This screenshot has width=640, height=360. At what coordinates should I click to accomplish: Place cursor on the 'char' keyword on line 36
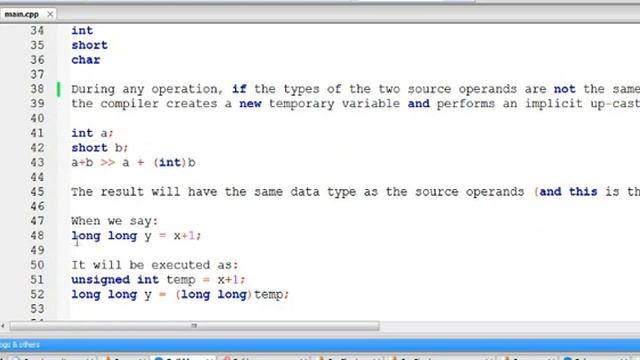(x=86, y=60)
